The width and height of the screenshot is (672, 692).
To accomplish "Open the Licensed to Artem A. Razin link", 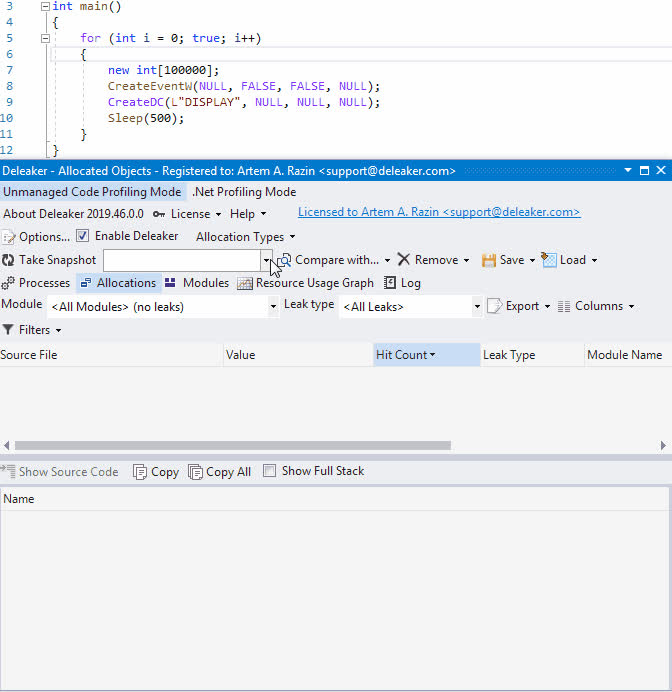I will click(x=438, y=212).
